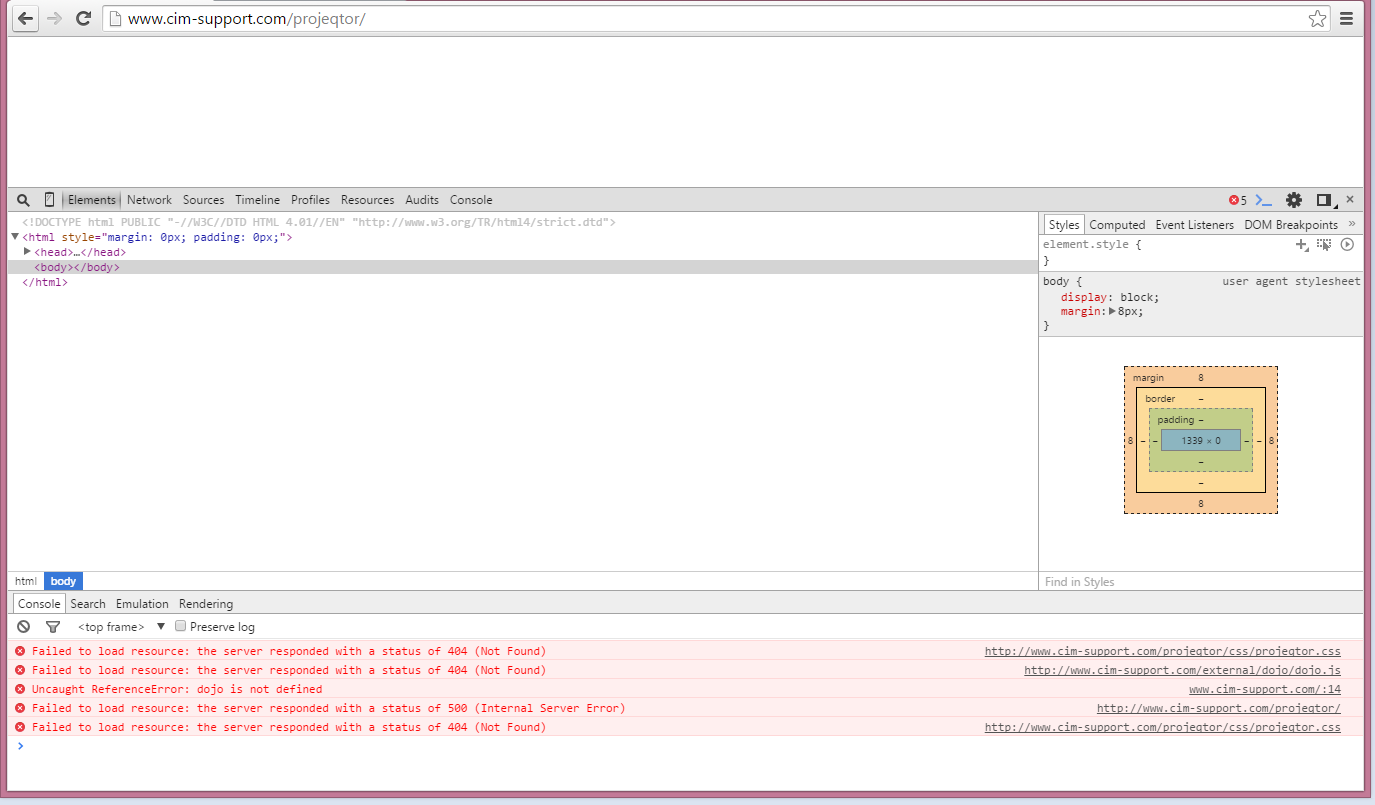Click the Find in Styles field
1375x805 pixels.
pos(1200,582)
